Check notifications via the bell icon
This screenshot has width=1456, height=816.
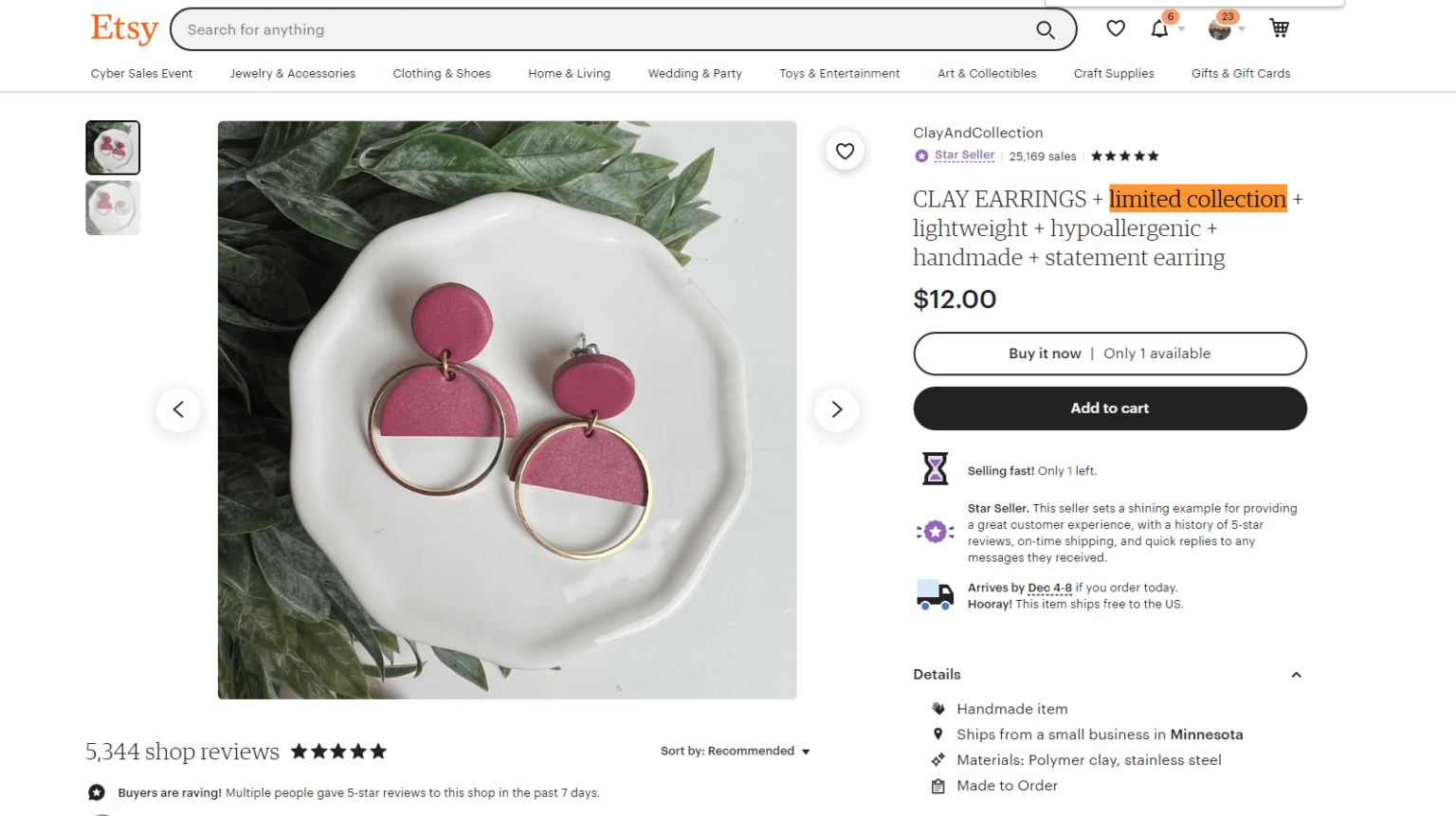coord(1158,28)
